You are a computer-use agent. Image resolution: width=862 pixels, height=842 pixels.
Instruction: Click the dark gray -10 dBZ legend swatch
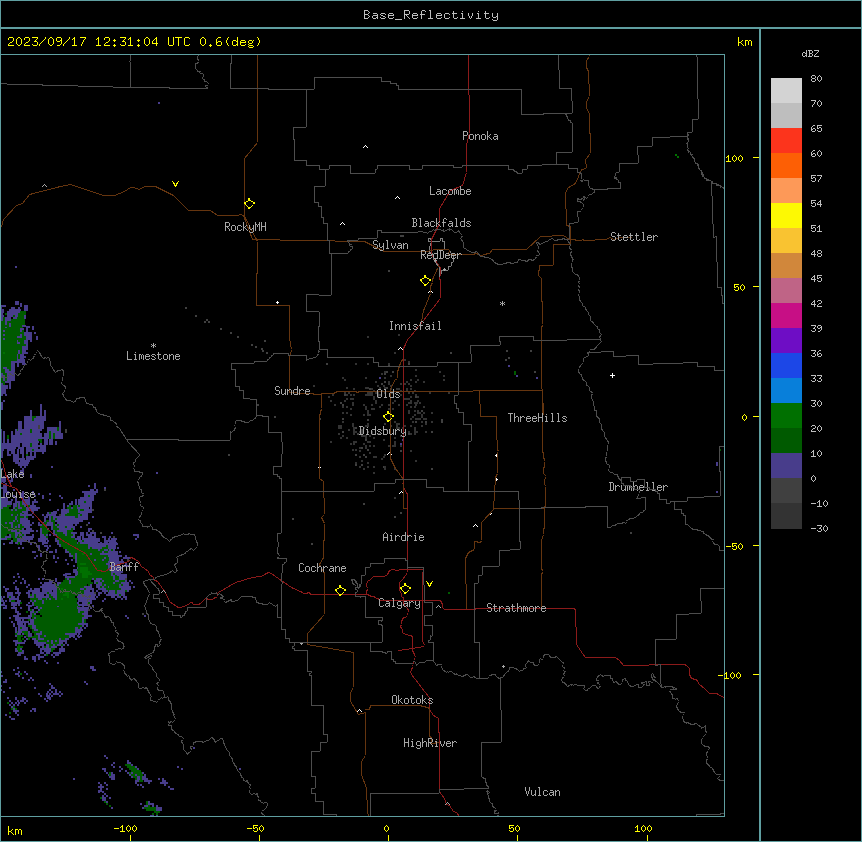click(786, 516)
